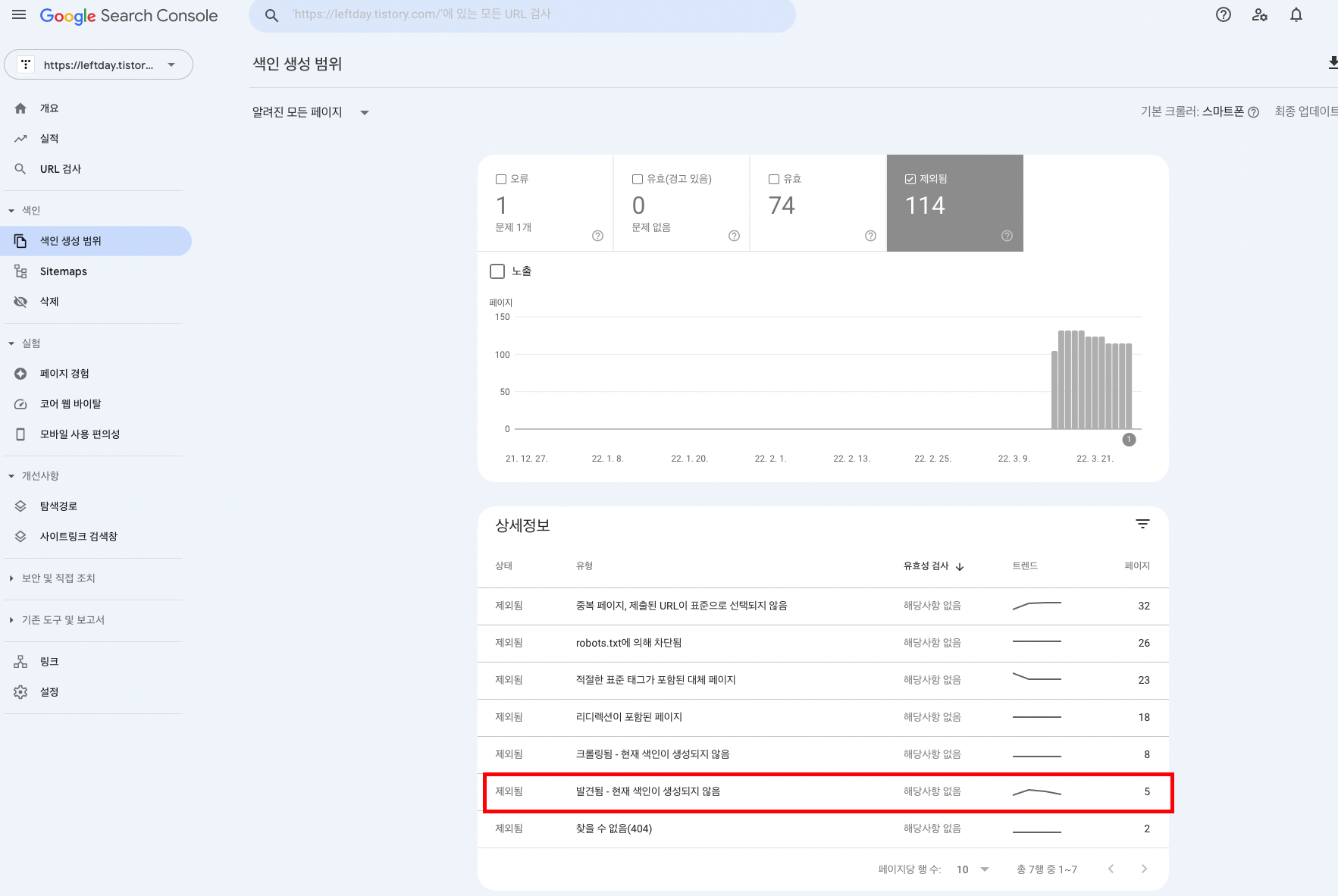Viewport: 1338px width, 896px height.
Task: Open 개요 in sidebar
Action: [x=96, y=108]
